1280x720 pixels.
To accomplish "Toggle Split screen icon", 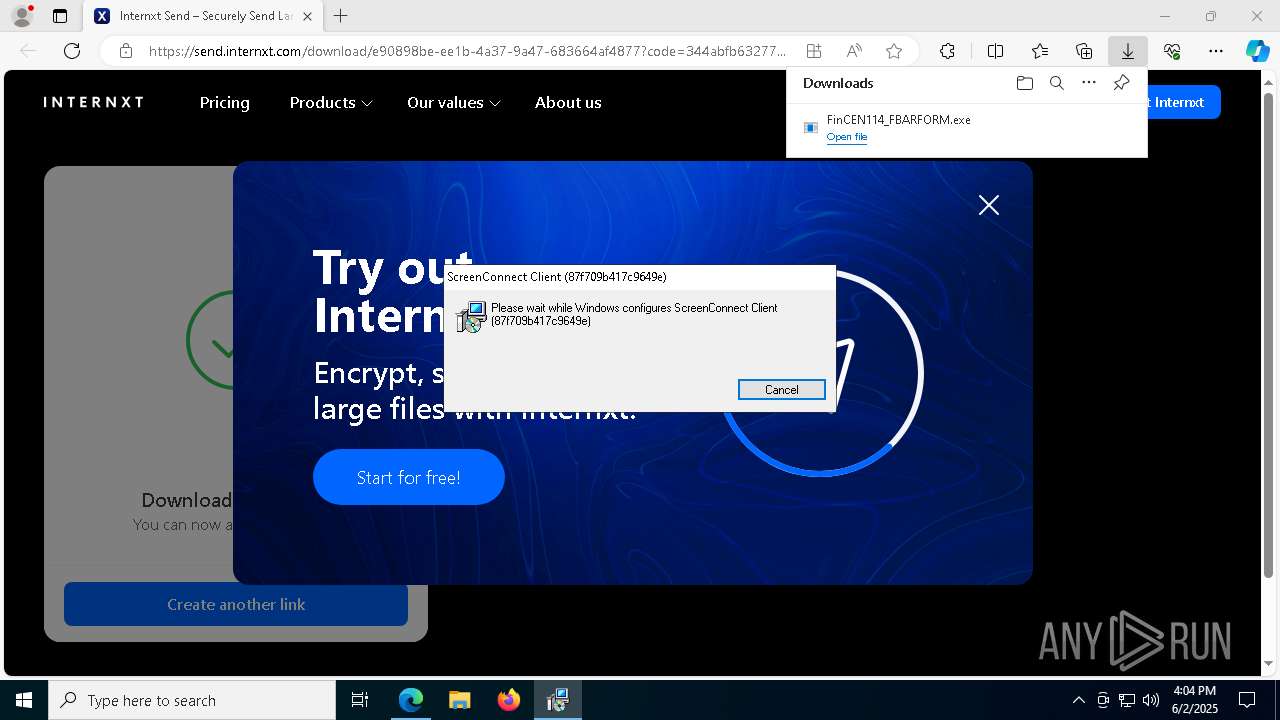I will (995, 51).
